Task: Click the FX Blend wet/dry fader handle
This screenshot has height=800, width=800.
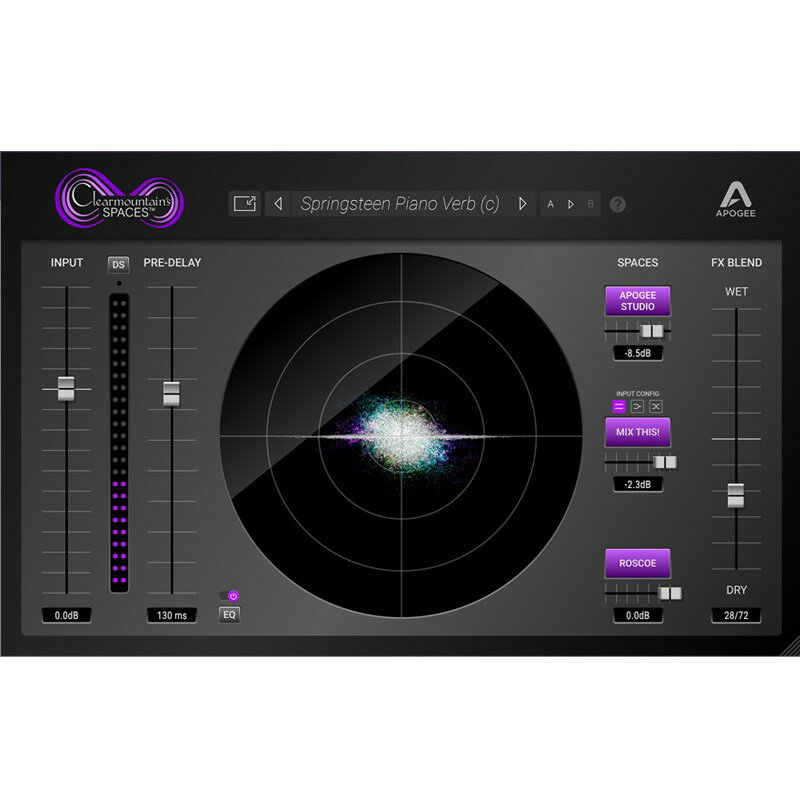Action: point(737,493)
